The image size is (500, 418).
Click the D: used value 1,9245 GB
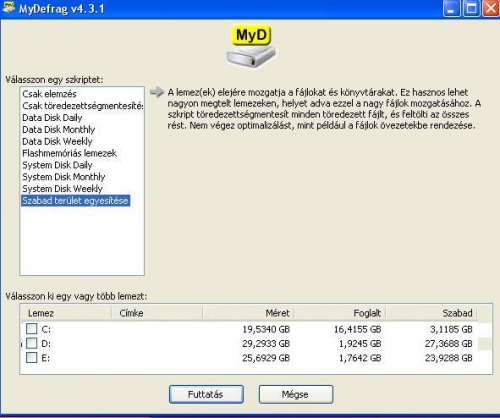click(360, 344)
